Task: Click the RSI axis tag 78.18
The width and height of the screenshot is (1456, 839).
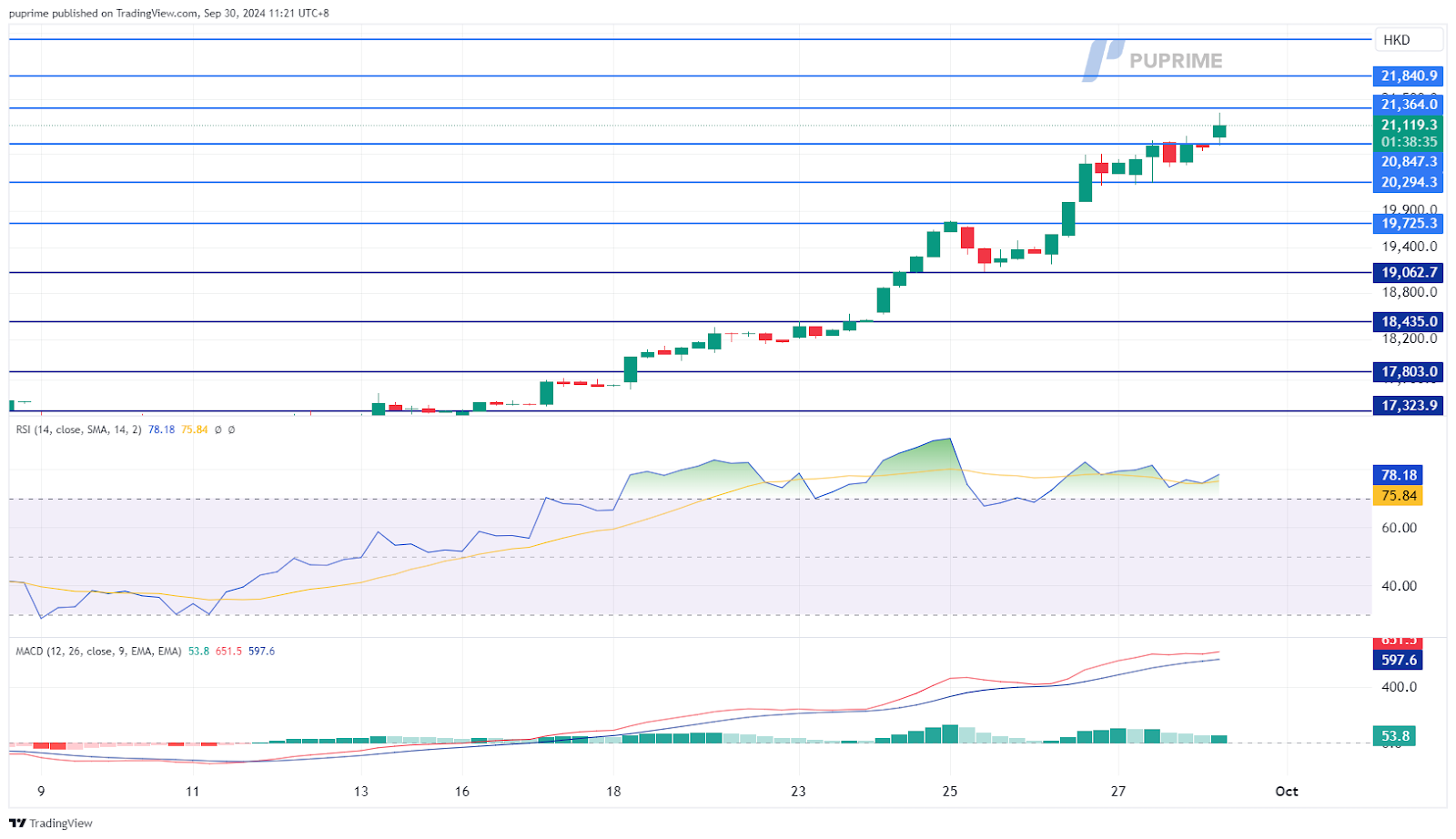Action: pyautogui.click(x=1398, y=475)
